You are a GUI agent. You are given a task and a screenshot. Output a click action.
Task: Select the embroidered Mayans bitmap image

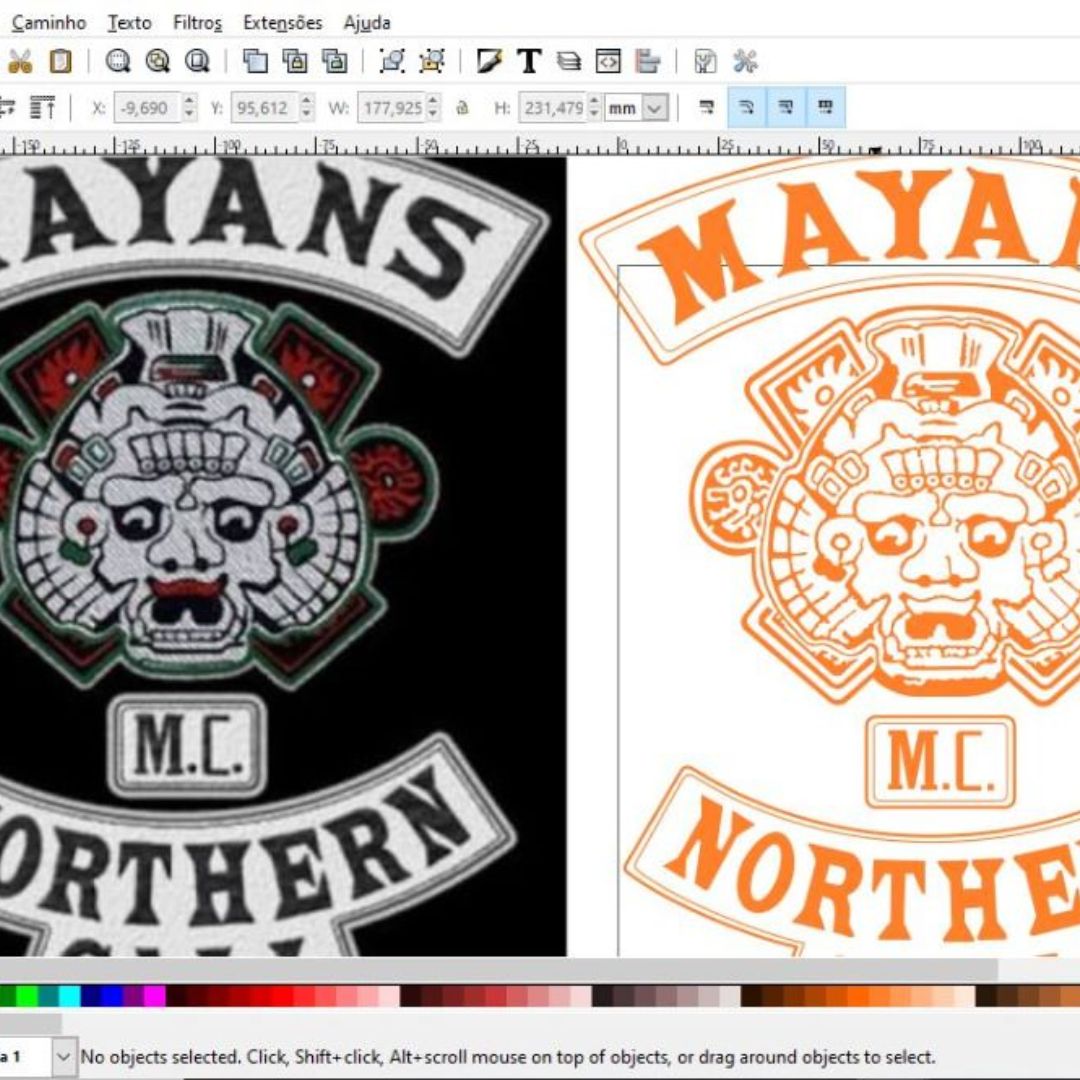pos(282,557)
